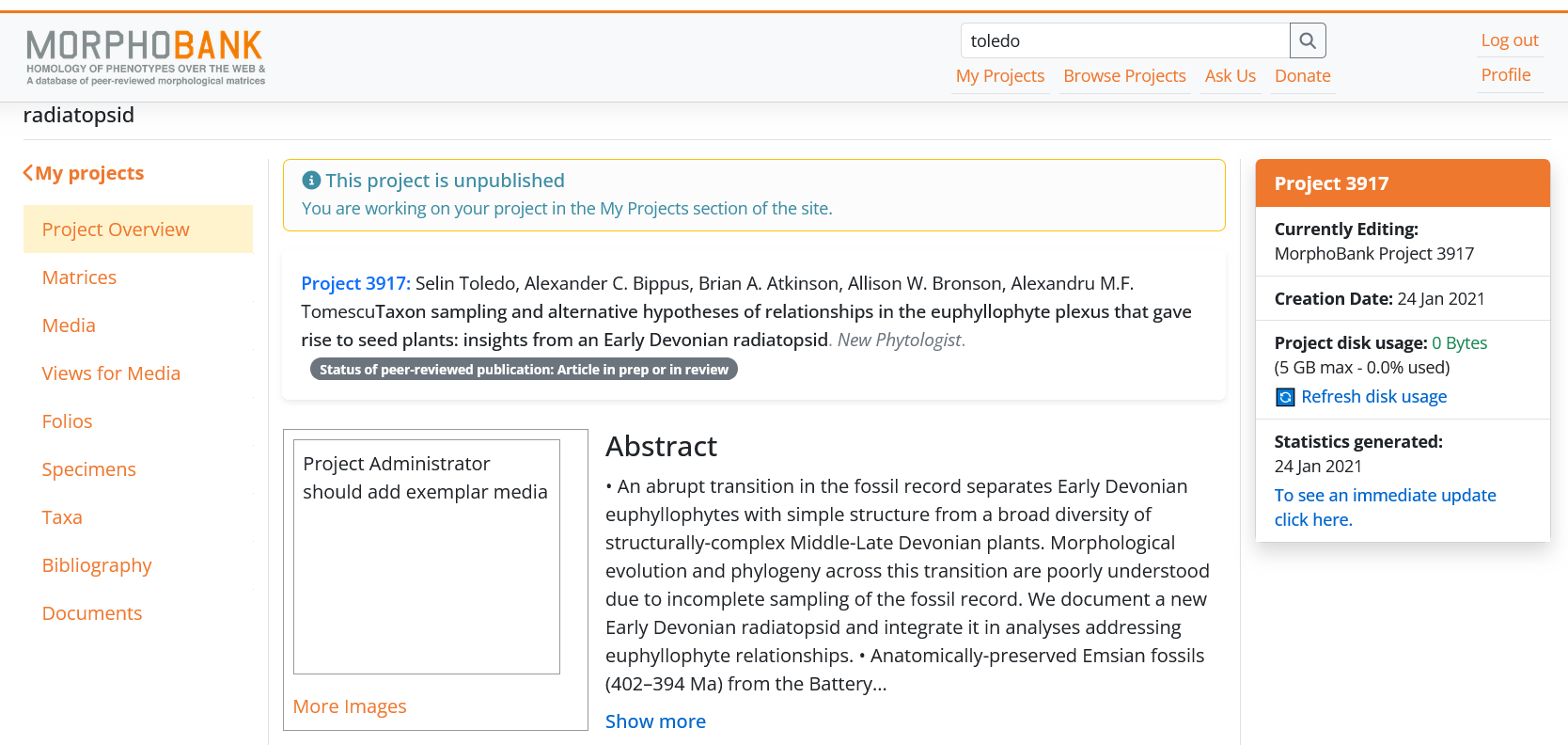Click the search magnifier icon
Screen dimensions: 1568x745
[x=1308, y=40]
